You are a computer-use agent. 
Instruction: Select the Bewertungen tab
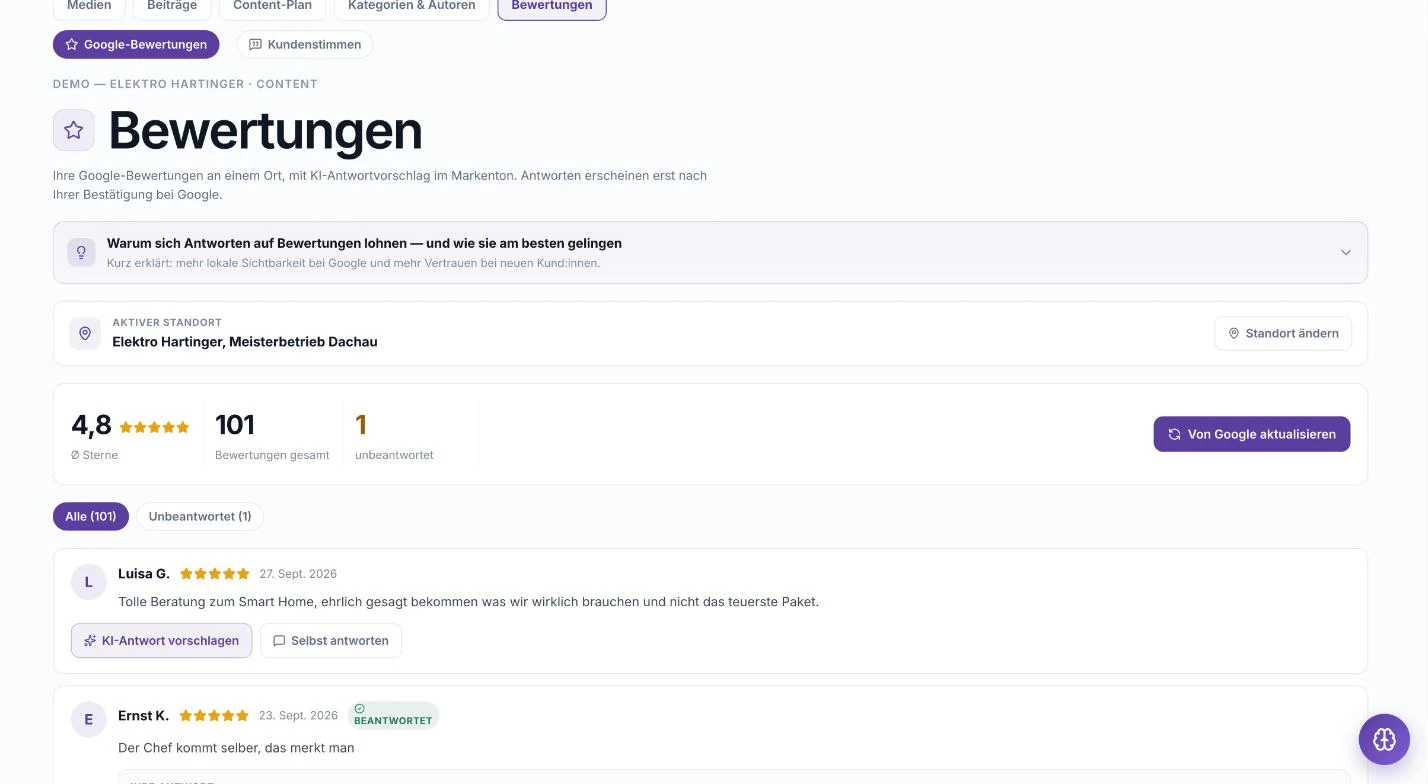pos(552,6)
